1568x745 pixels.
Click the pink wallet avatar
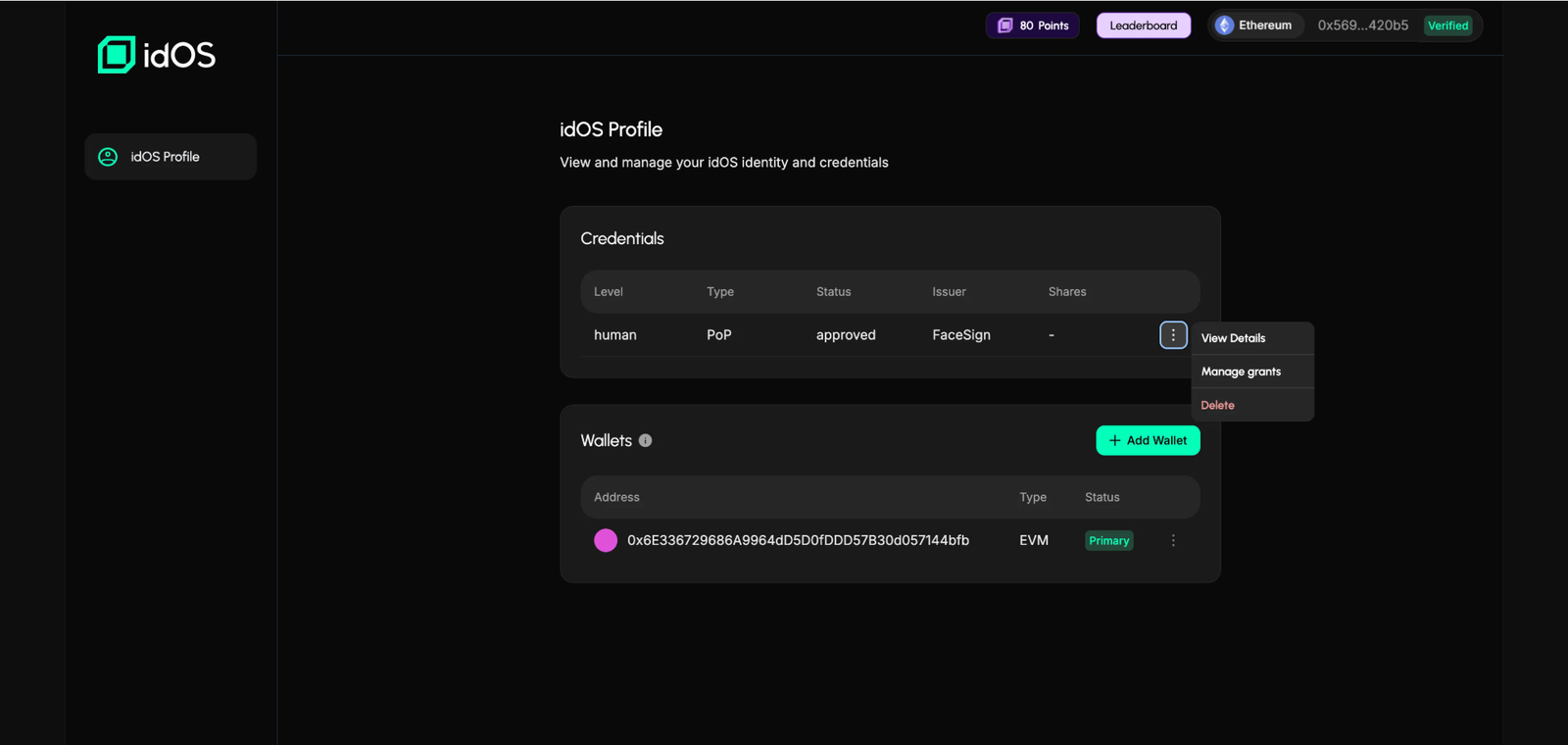(606, 540)
